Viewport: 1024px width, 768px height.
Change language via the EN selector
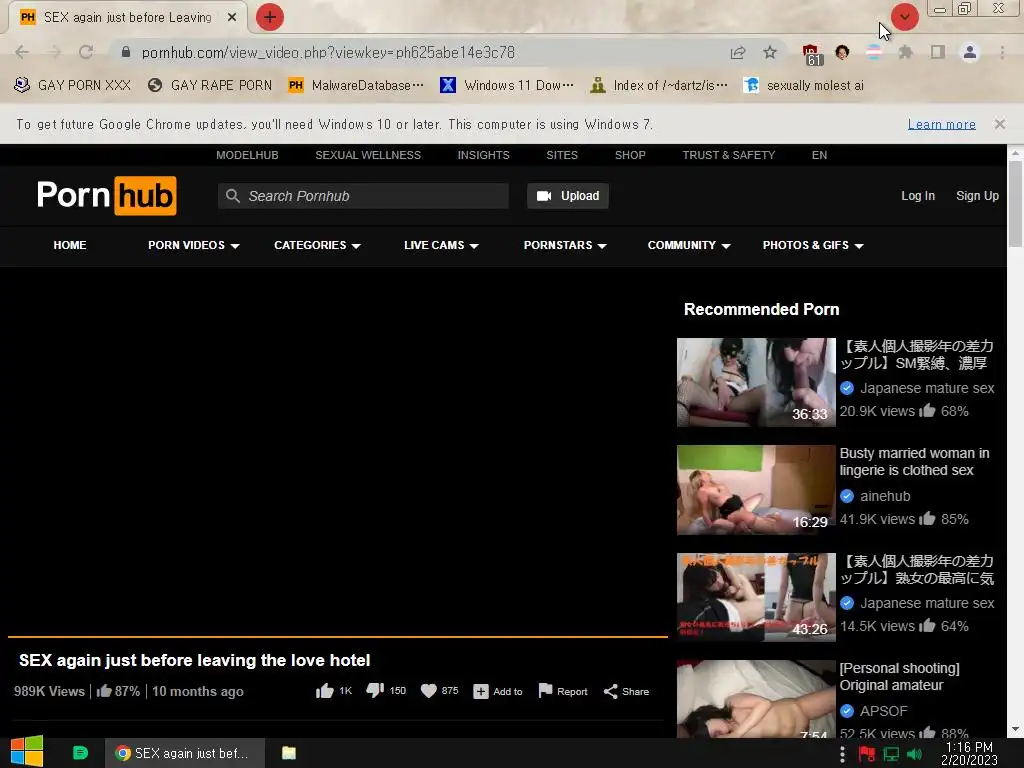coord(819,155)
